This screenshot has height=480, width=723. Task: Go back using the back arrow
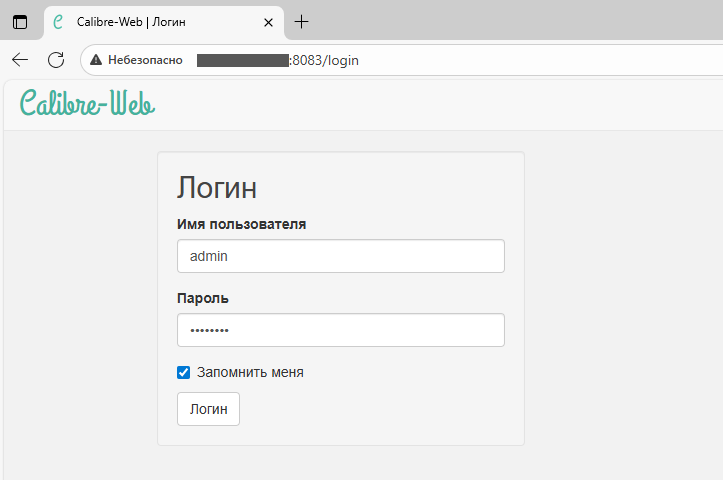click(x=20, y=60)
